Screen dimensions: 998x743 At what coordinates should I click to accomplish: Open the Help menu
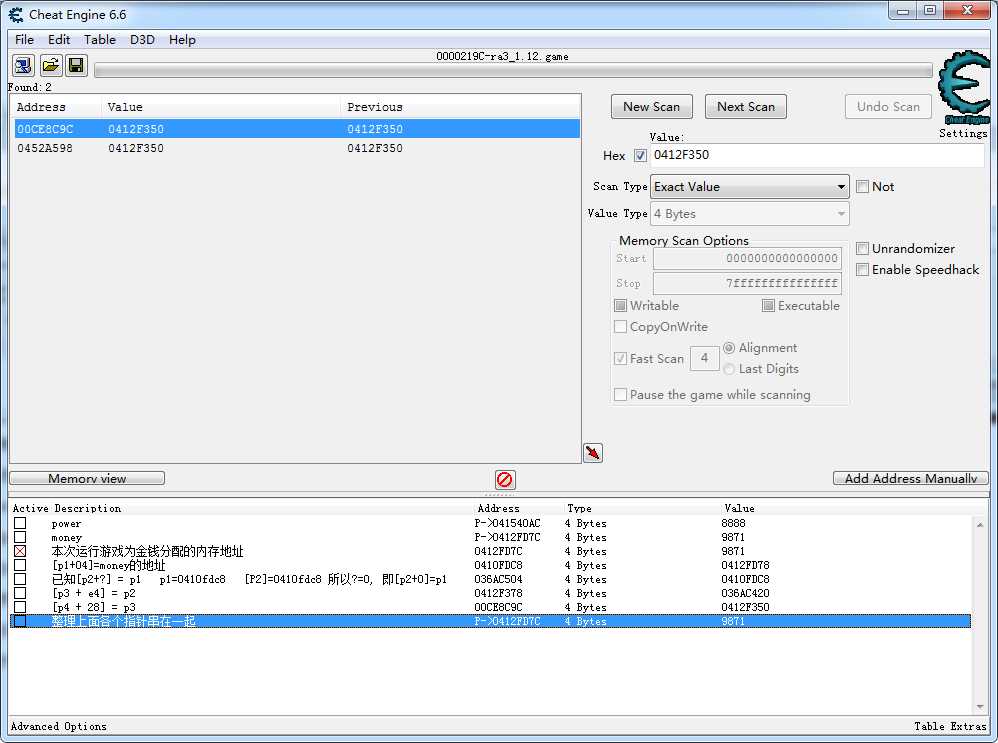pos(182,39)
